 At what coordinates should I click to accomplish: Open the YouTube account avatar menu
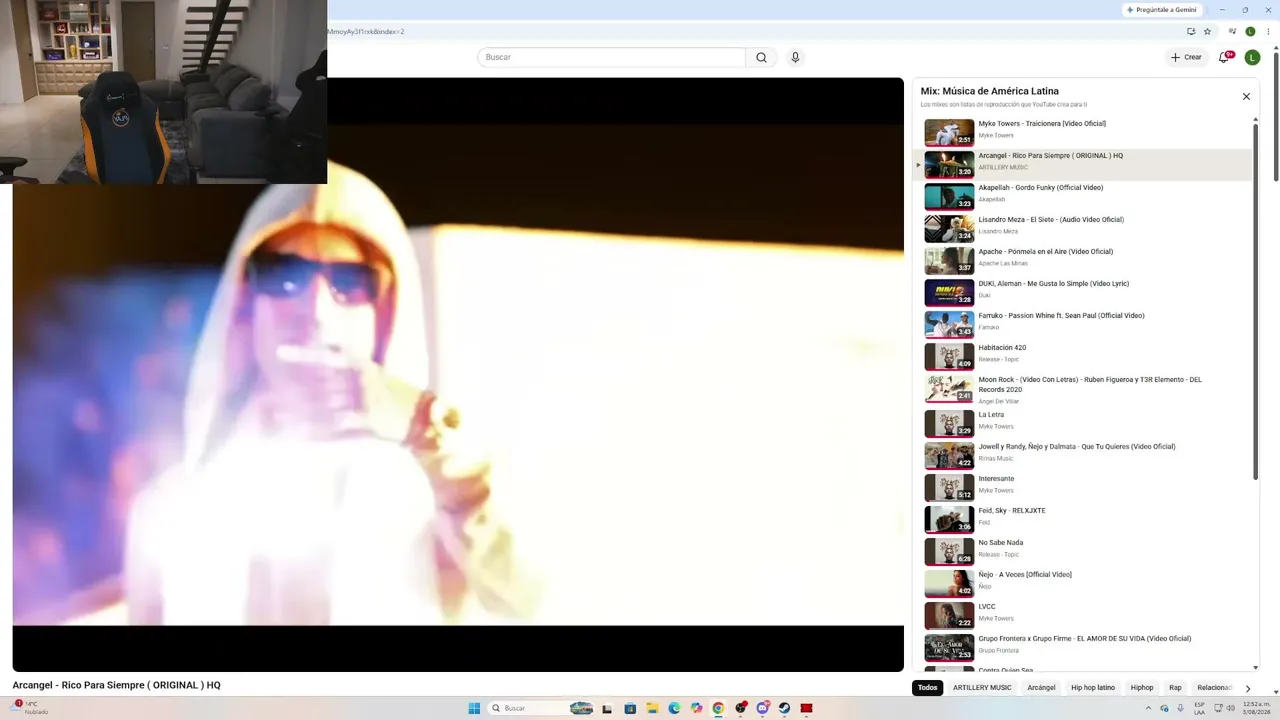(1252, 57)
